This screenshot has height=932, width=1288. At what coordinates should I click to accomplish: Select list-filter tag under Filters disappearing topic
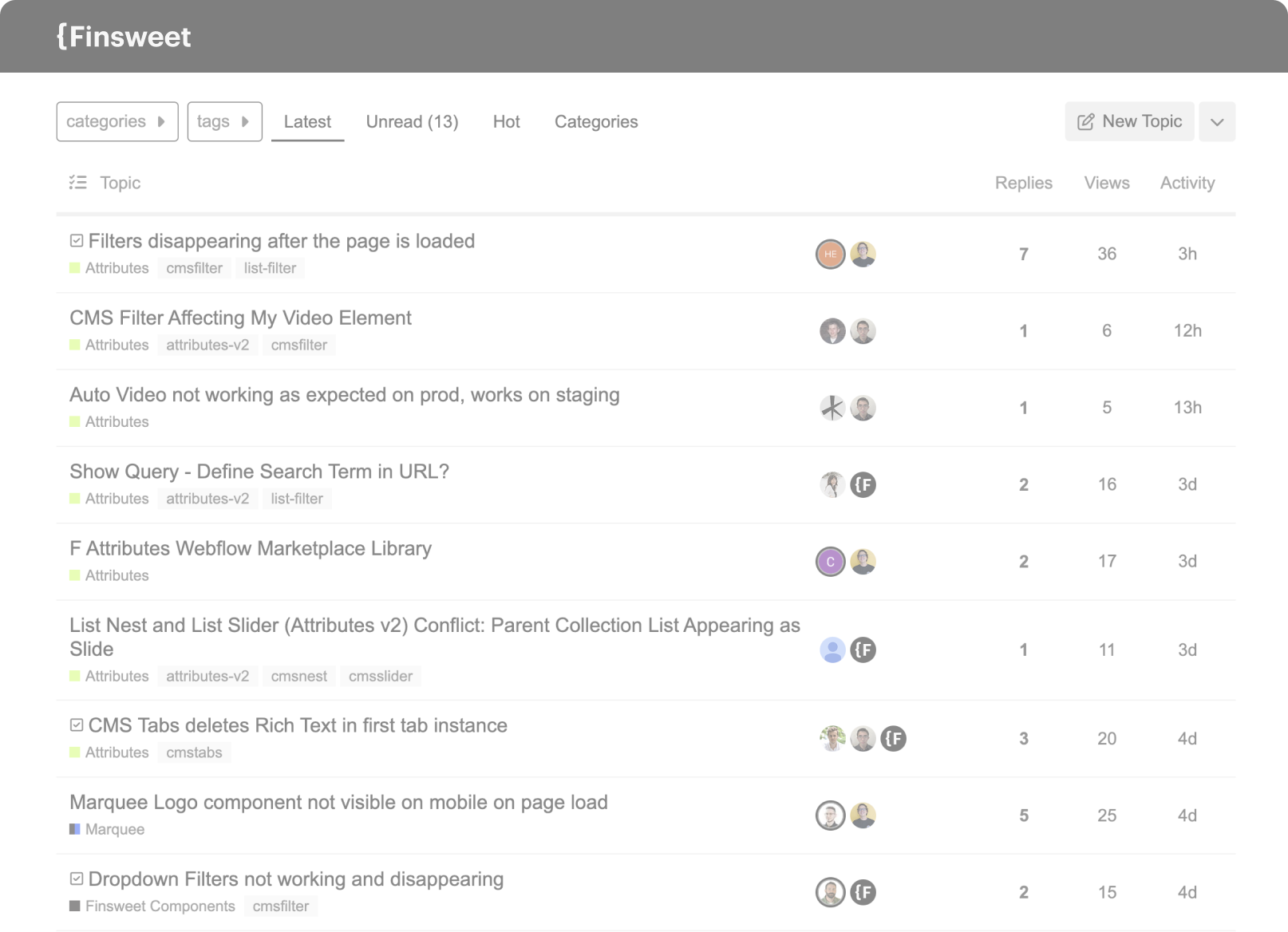[x=270, y=268]
